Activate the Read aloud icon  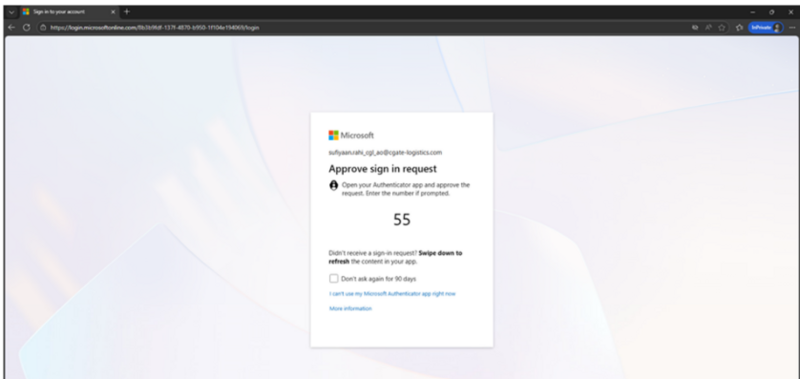point(709,28)
